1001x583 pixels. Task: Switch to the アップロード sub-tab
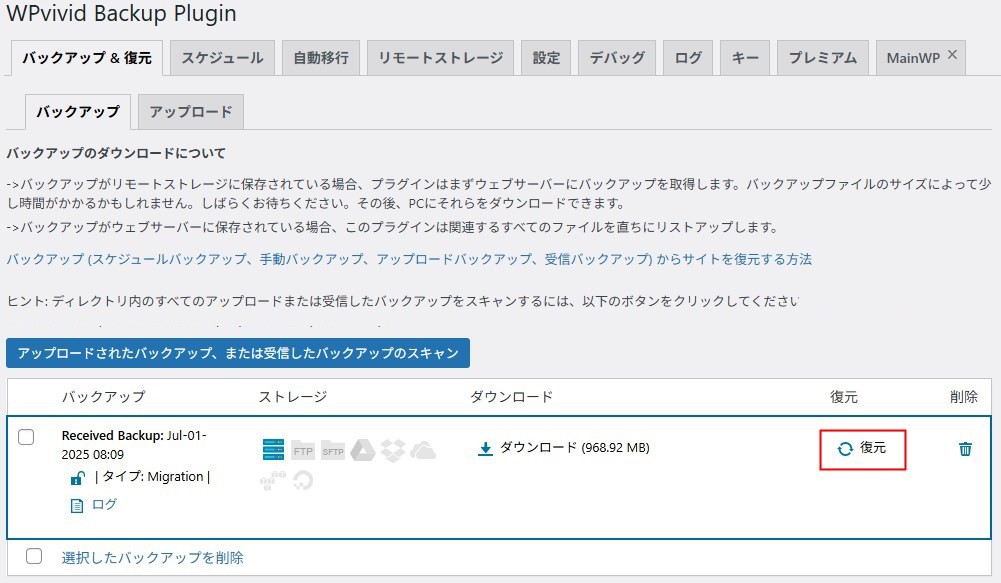190,112
